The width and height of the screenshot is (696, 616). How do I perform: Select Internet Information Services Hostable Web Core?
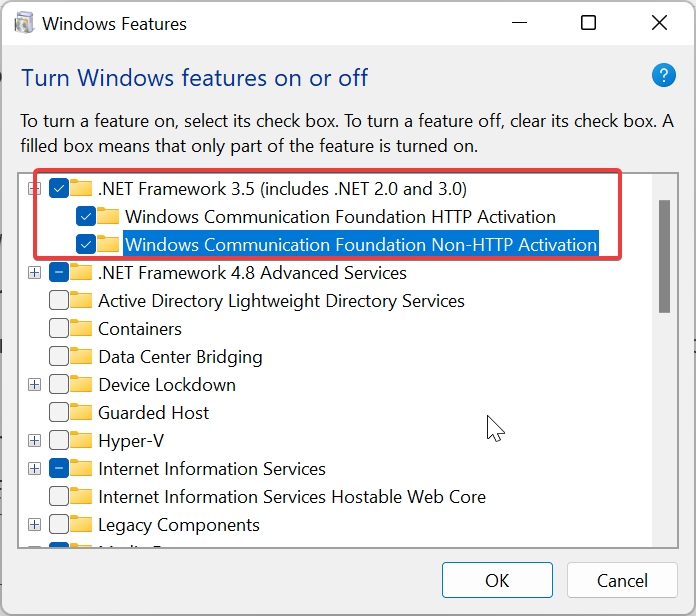[291, 497]
